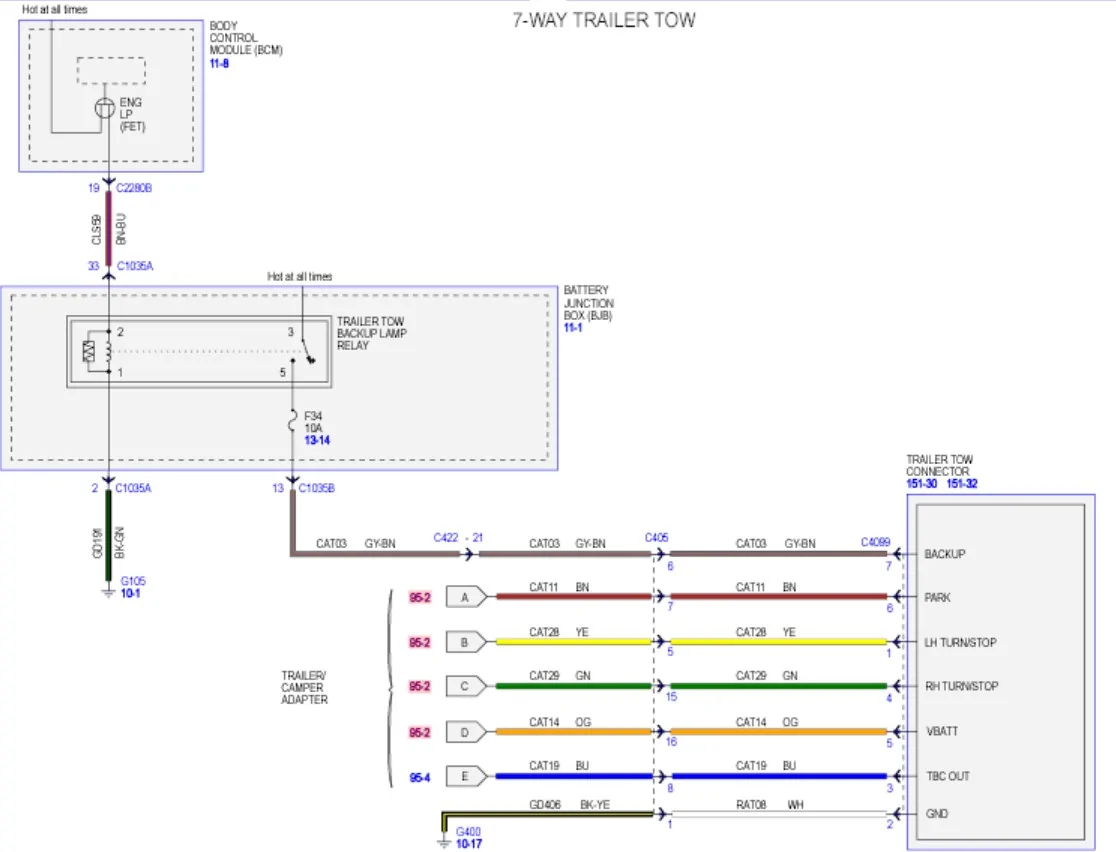Click the black-yellow GD406 wire to G400
Screen dimensions: 1116x852
pyautogui.click(x=548, y=814)
